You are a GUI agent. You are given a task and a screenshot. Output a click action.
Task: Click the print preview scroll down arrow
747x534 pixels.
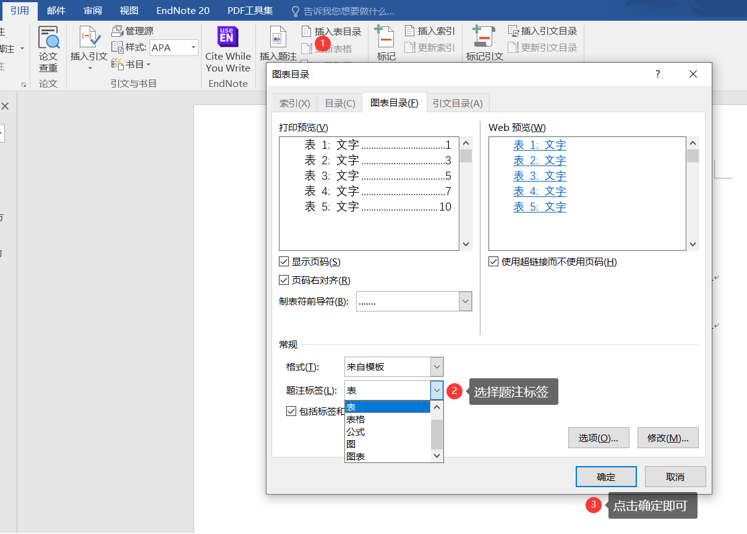(x=466, y=244)
